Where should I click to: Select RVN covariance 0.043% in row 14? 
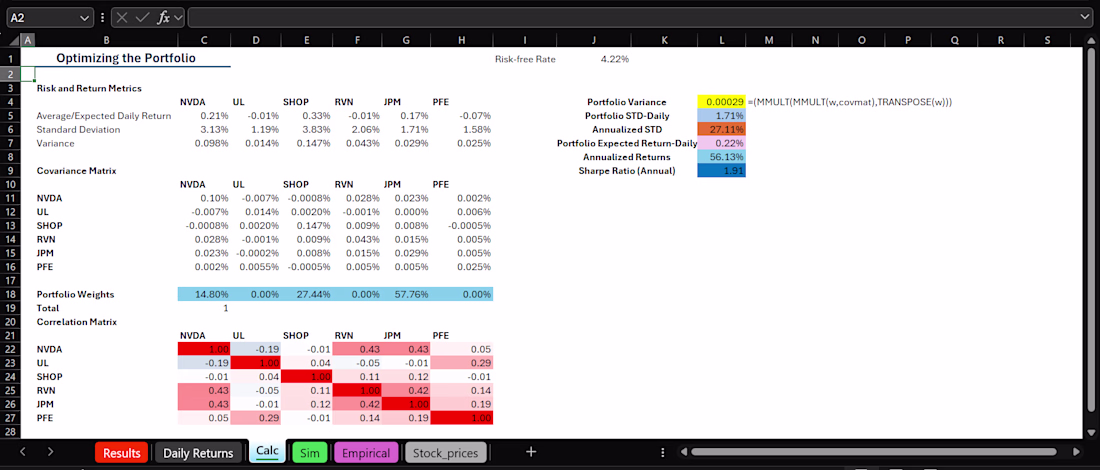pos(358,239)
